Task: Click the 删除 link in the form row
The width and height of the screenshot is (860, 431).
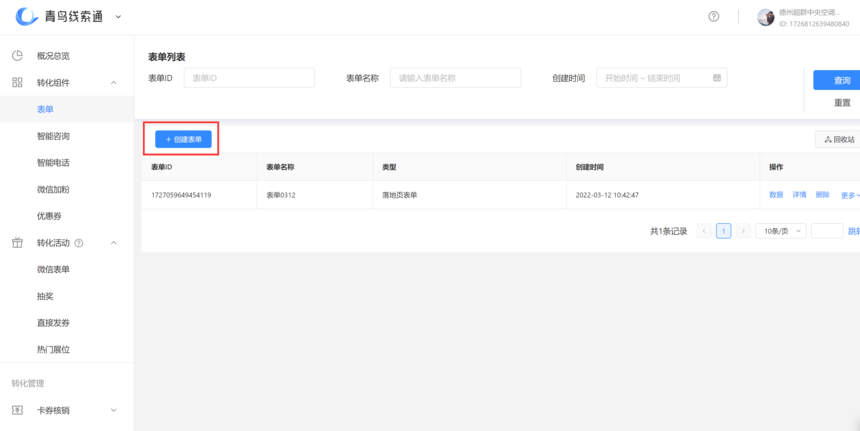Action: [822, 195]
